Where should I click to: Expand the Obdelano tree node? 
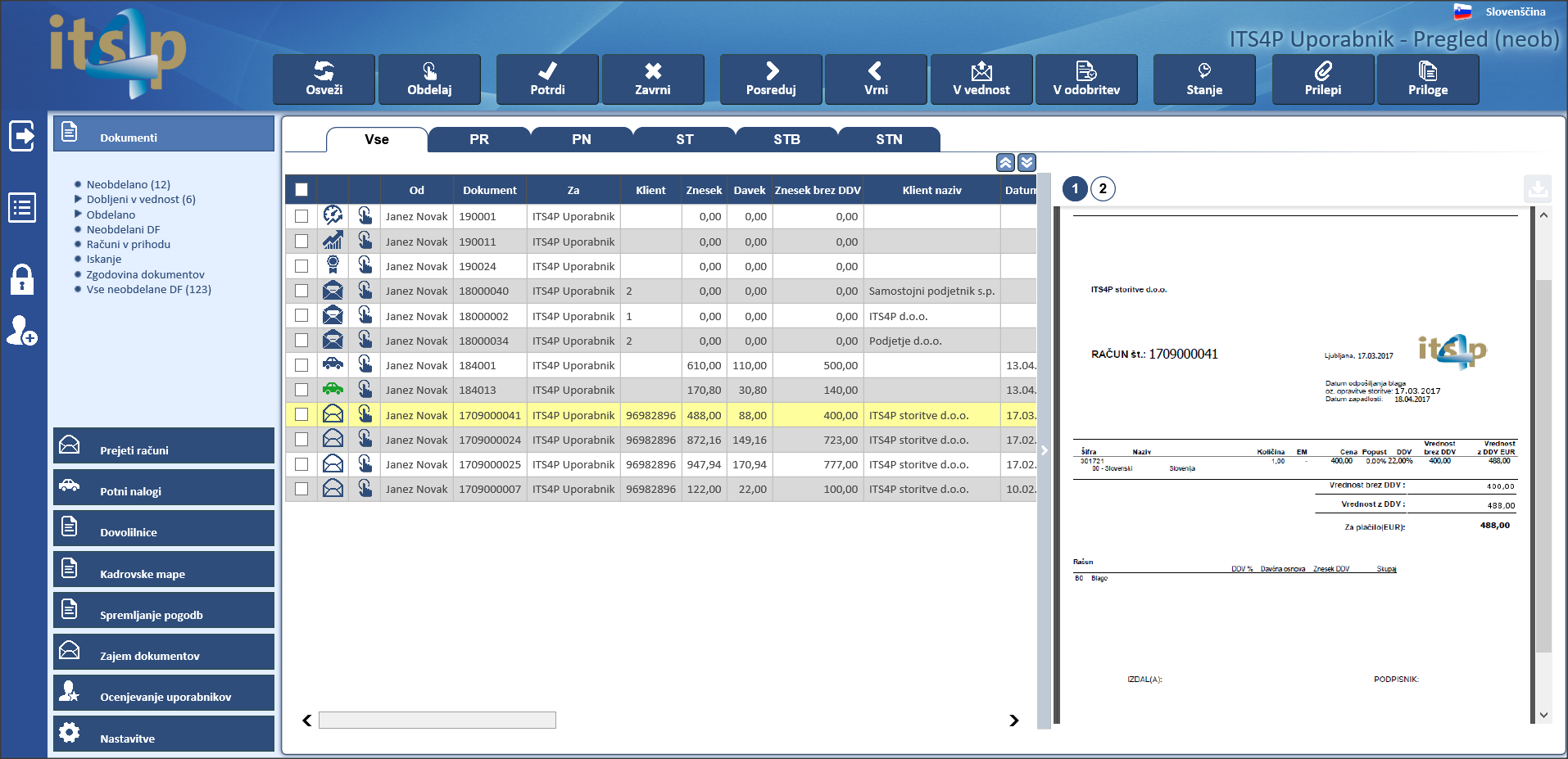tap(79, 215)
